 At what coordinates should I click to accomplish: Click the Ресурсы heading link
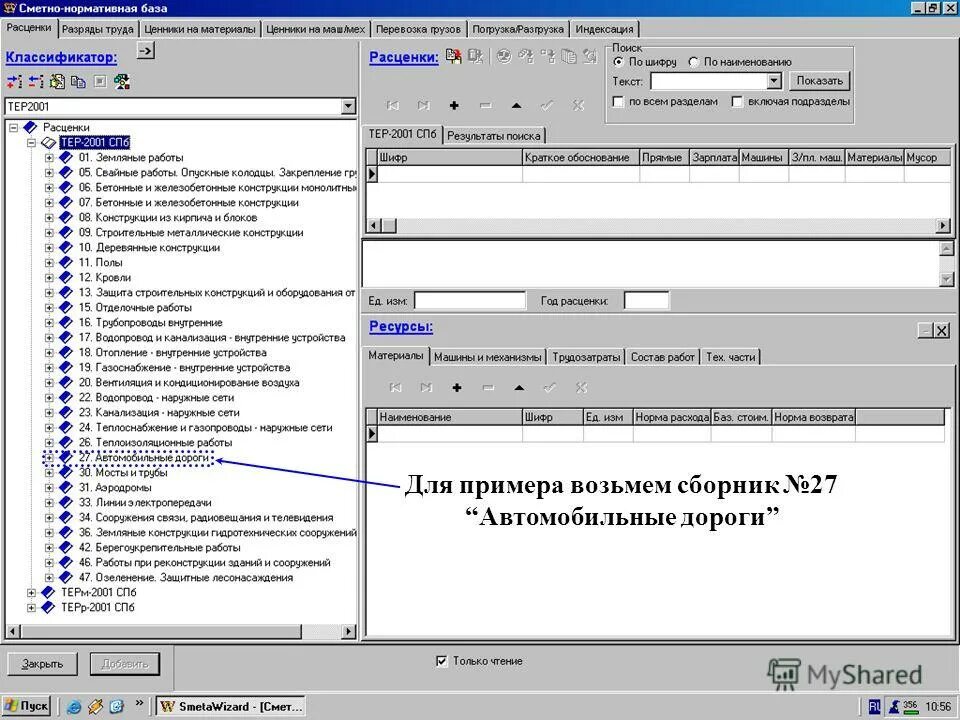[401, 327]
